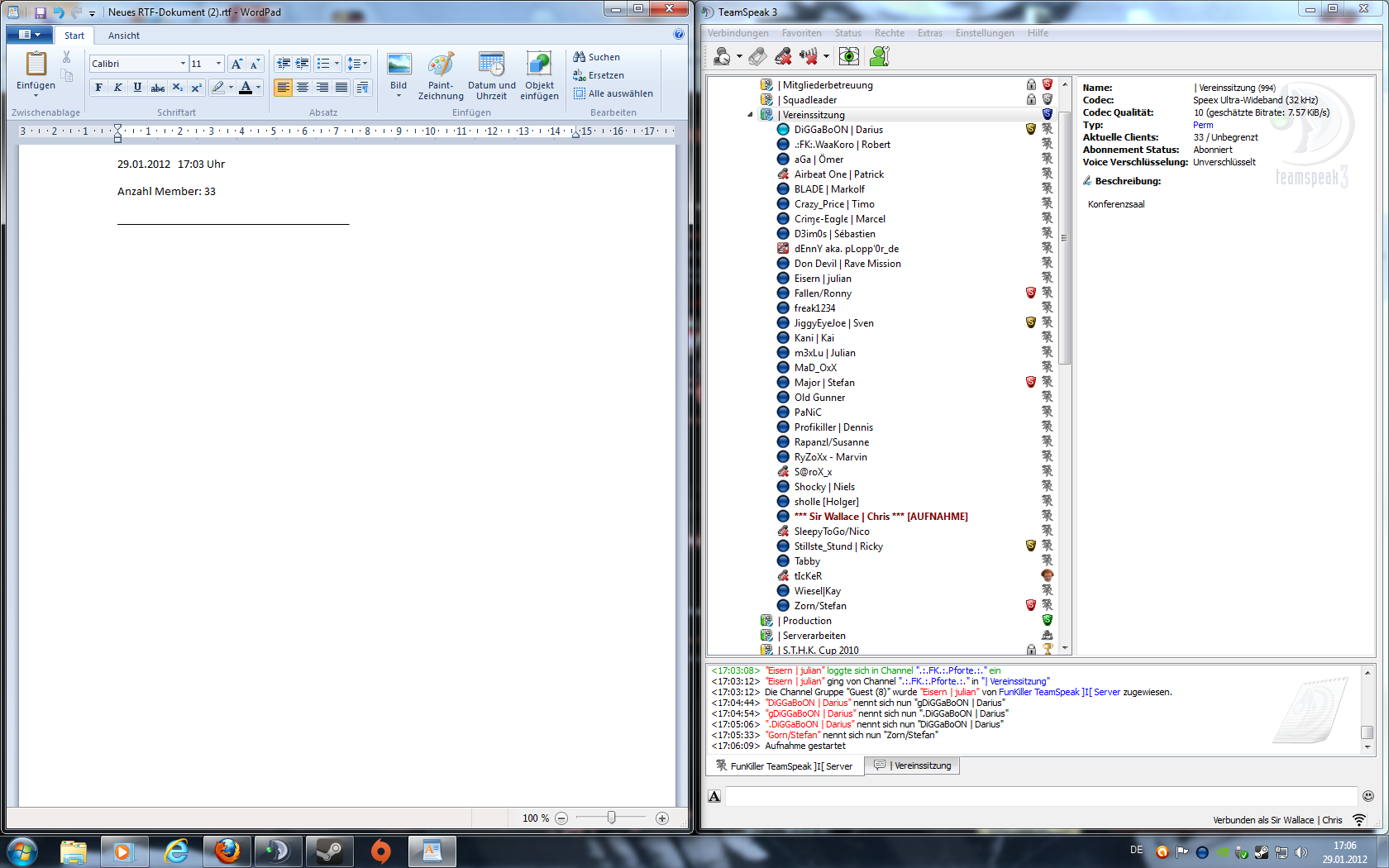Save the document via quick access toolbar
1389x868 pixels.
pos(40,12)
